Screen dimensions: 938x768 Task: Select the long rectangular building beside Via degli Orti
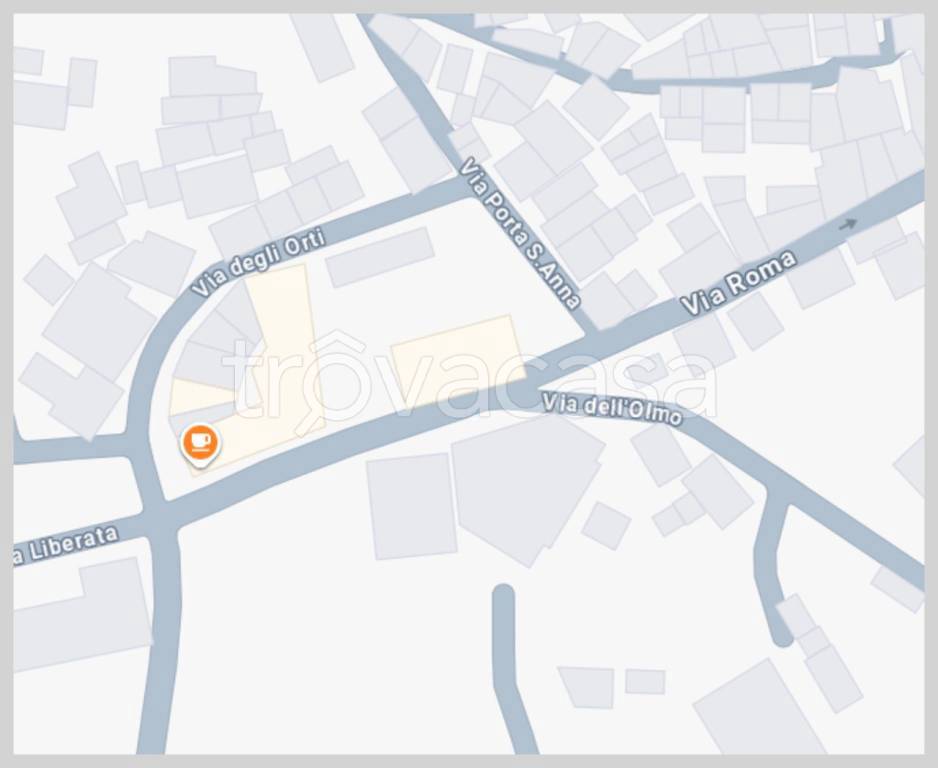coord(380,257)
